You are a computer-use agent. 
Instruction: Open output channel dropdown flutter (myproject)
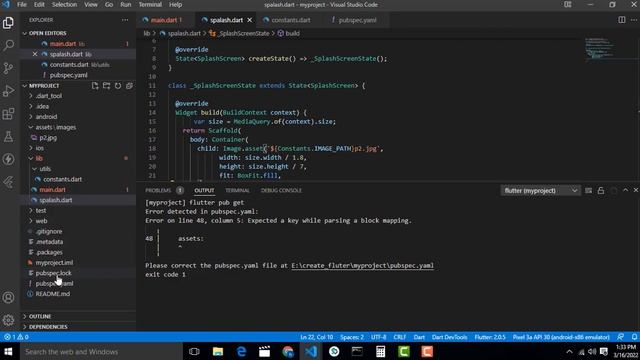[x=541, y=191]
